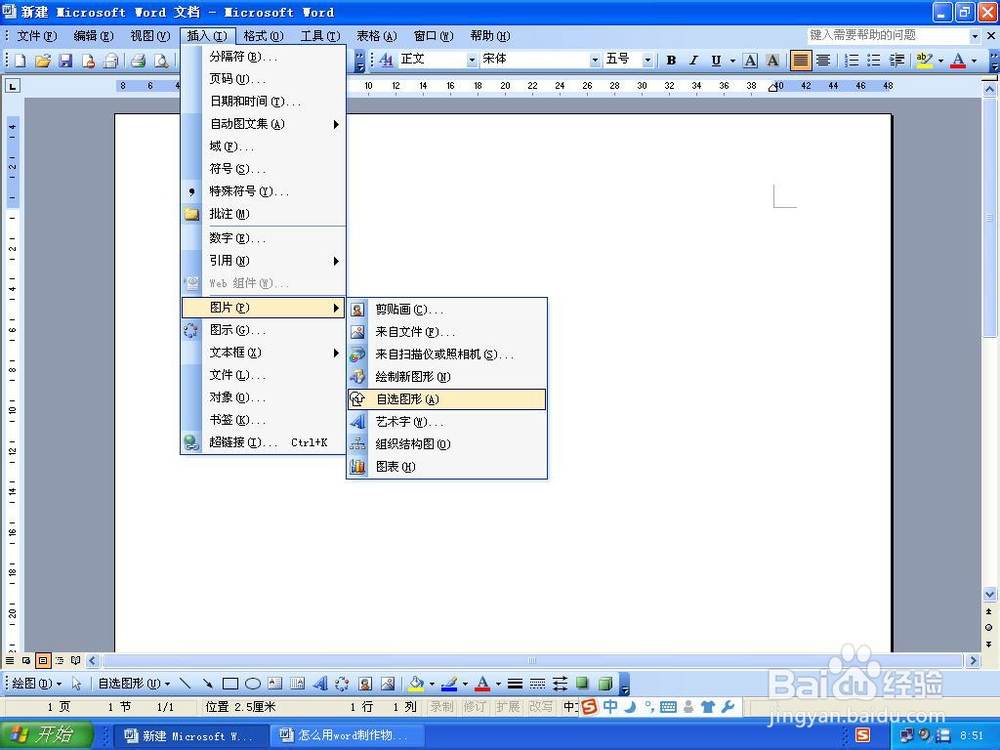Select the Arrow drawing tool
1000x750 pixels.
click(x=207, y=684)
